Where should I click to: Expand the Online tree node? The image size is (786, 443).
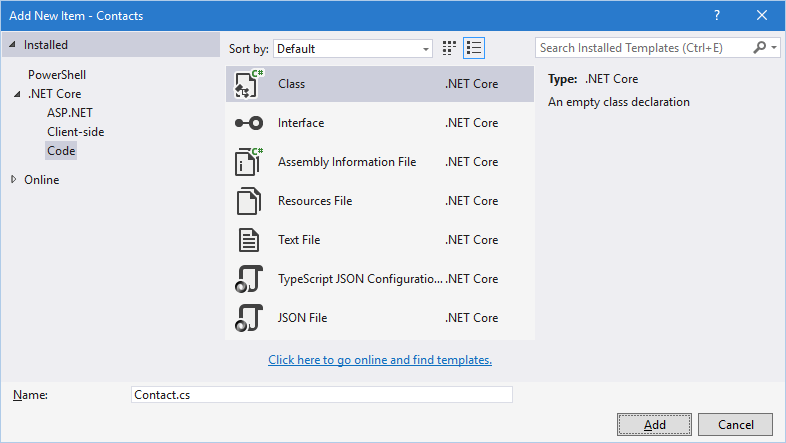click(14, 180)
